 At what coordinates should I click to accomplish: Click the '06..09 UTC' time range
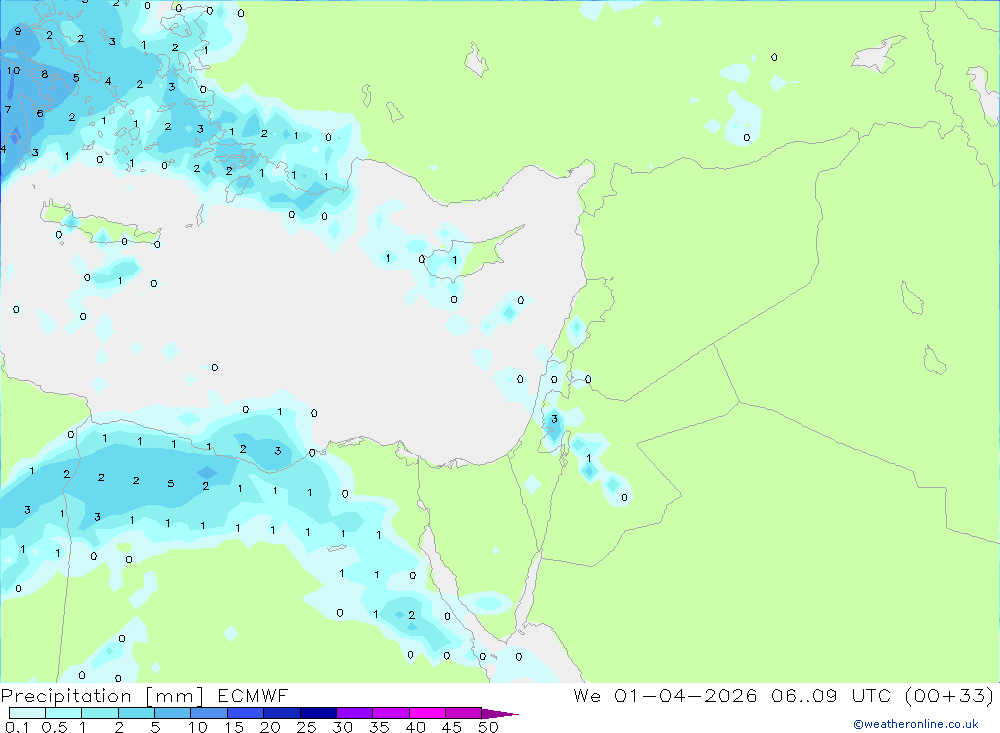830,696
